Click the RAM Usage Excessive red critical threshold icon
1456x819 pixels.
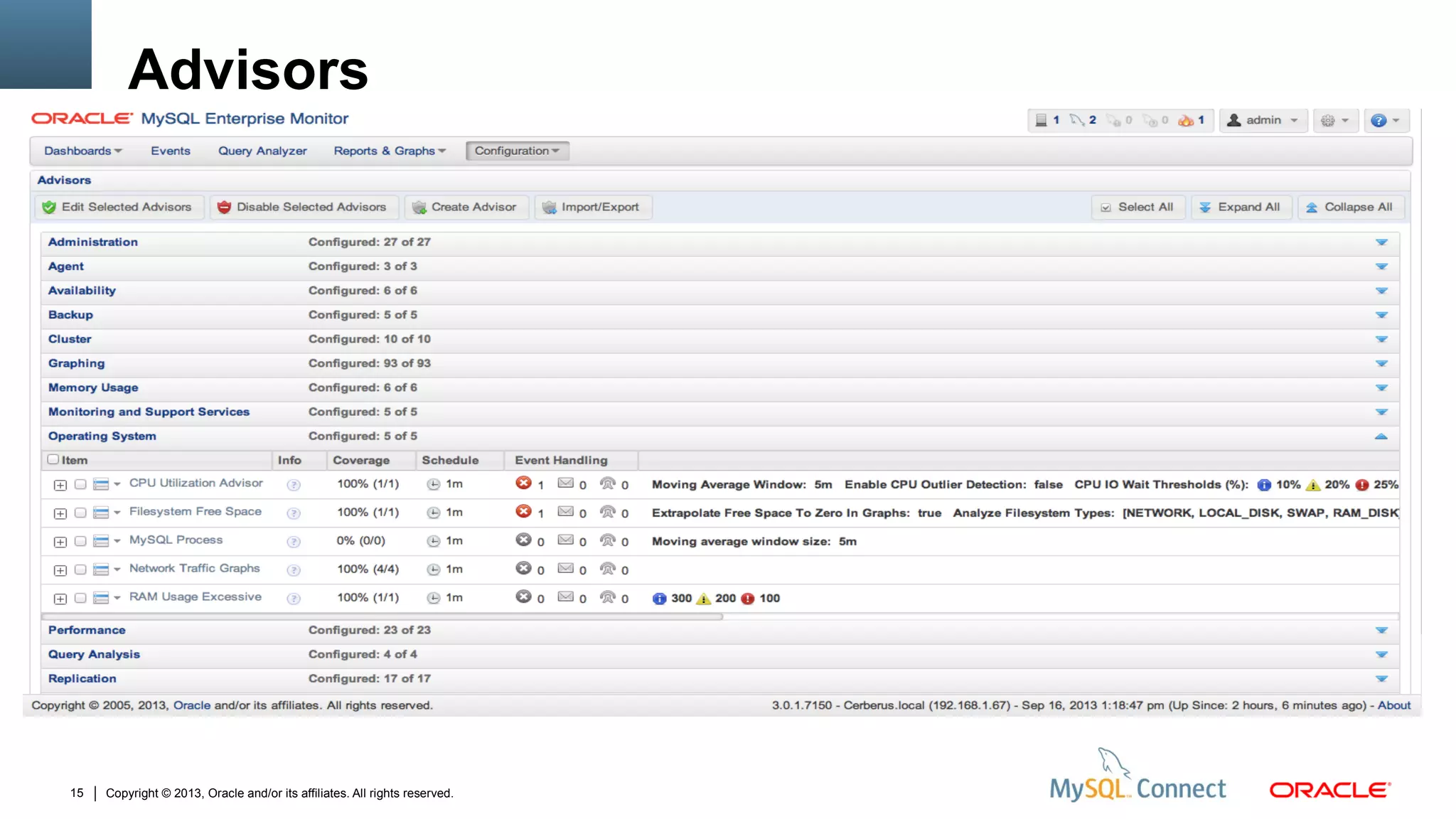coord(748,599)
